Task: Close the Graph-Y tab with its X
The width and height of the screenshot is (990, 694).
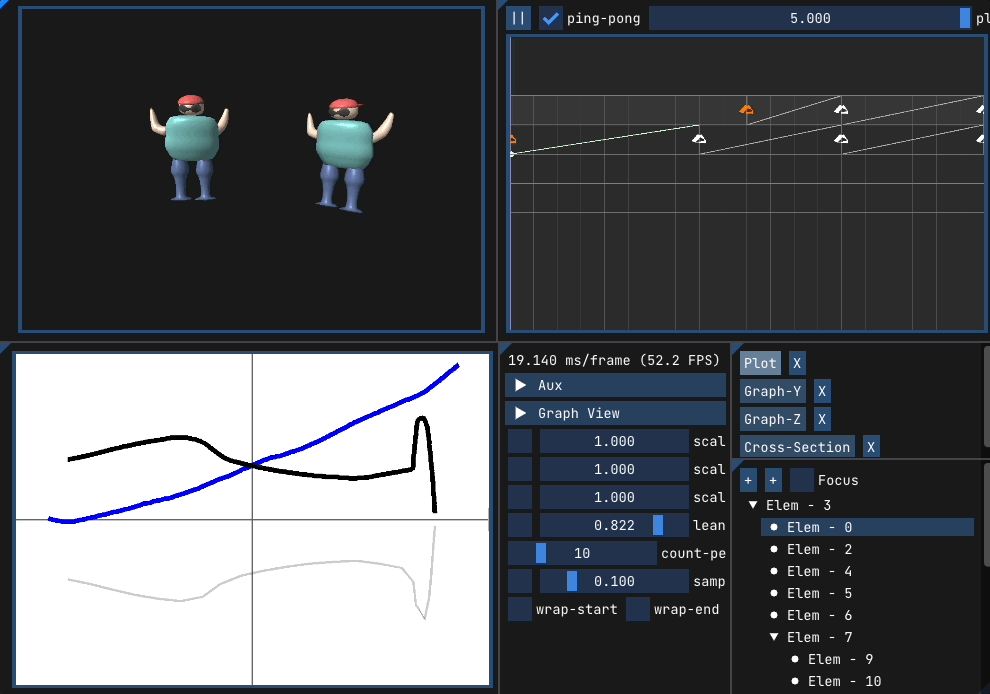Action: [821, 391]
